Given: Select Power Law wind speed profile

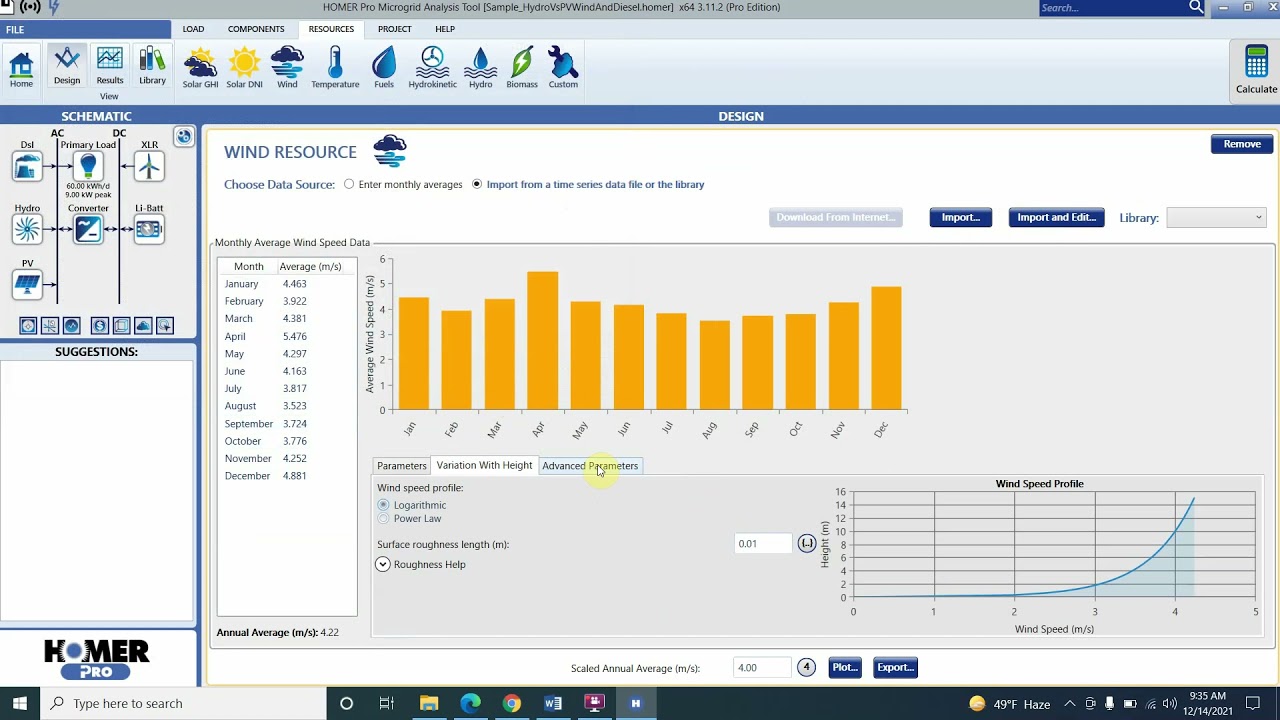Looking at the screenshot, I should pos(410,518).
